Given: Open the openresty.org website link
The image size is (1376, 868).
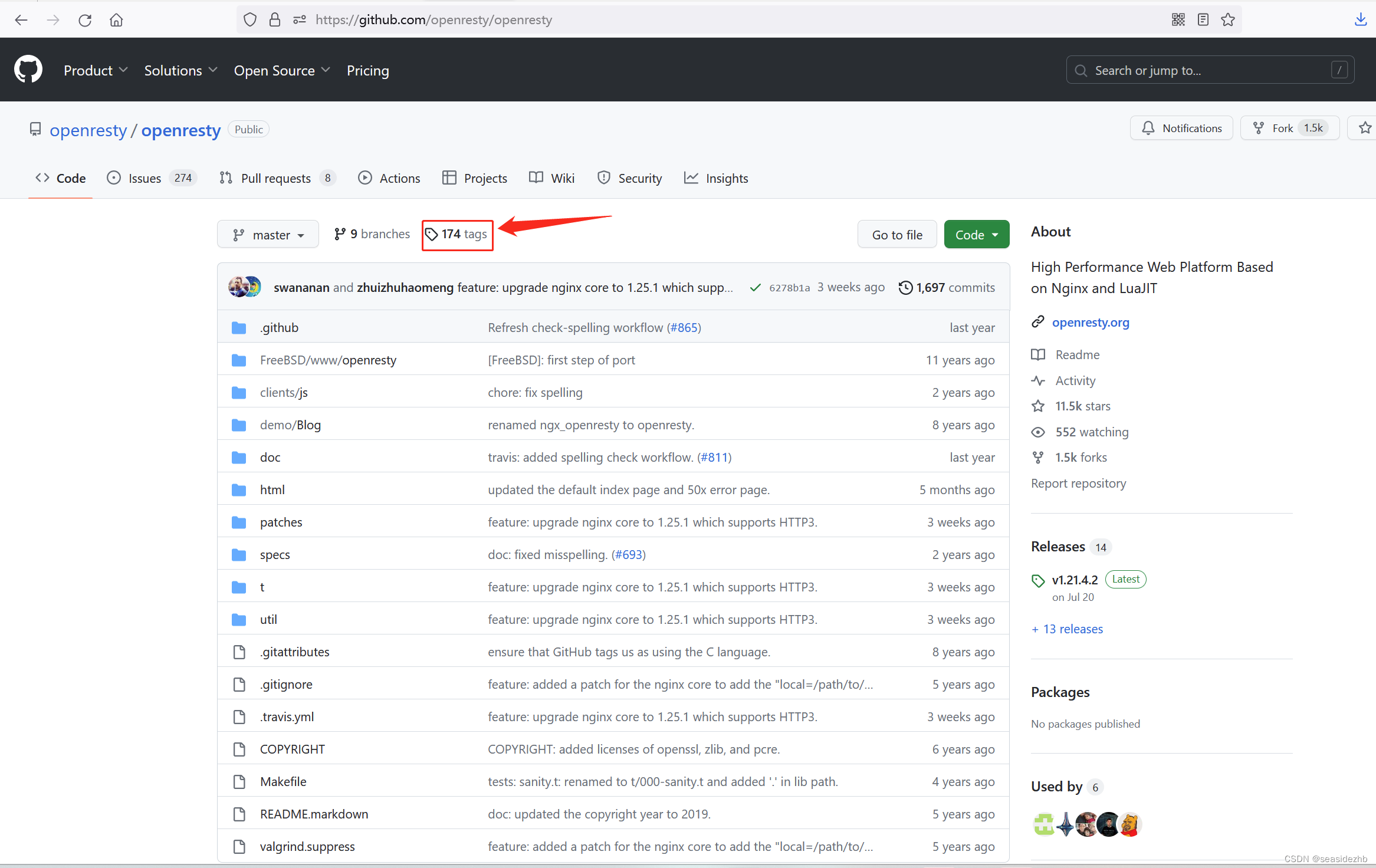Looking at the screenshot, I should (x=1091, y=322).
